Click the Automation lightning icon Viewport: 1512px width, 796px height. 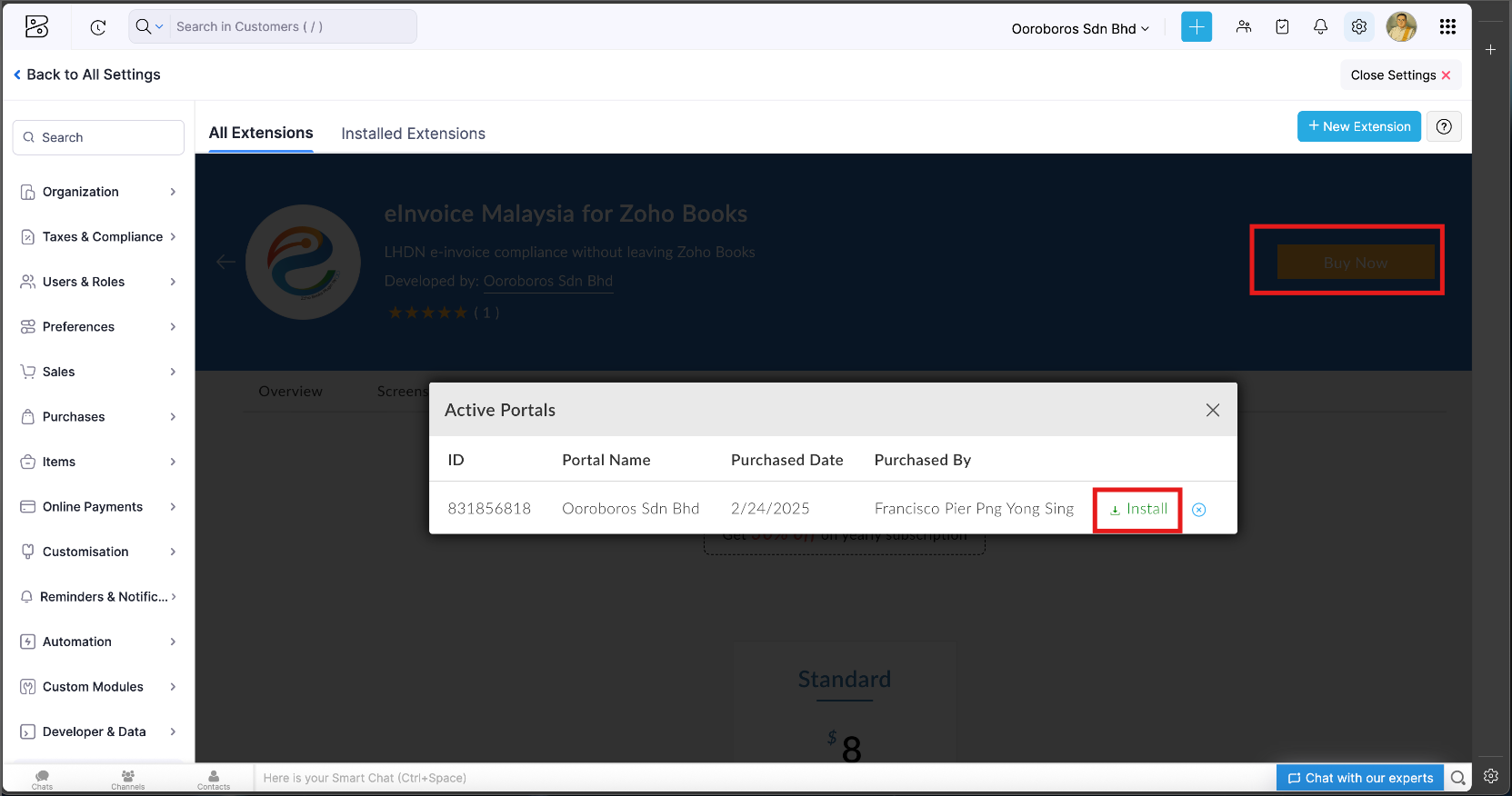tap(28, 642)
